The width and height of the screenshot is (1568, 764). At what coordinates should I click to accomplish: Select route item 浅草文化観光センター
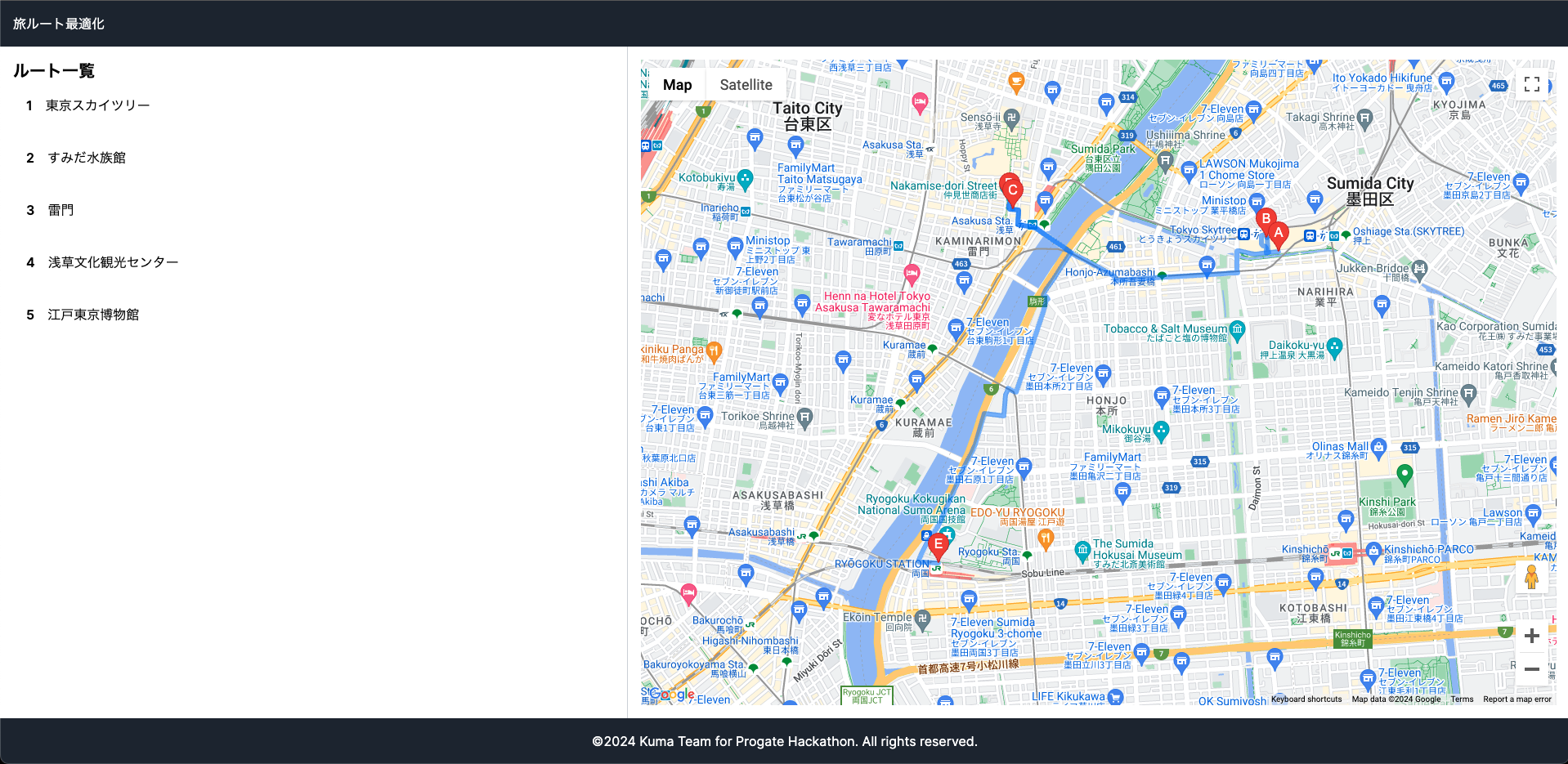(x=113, y=262)
